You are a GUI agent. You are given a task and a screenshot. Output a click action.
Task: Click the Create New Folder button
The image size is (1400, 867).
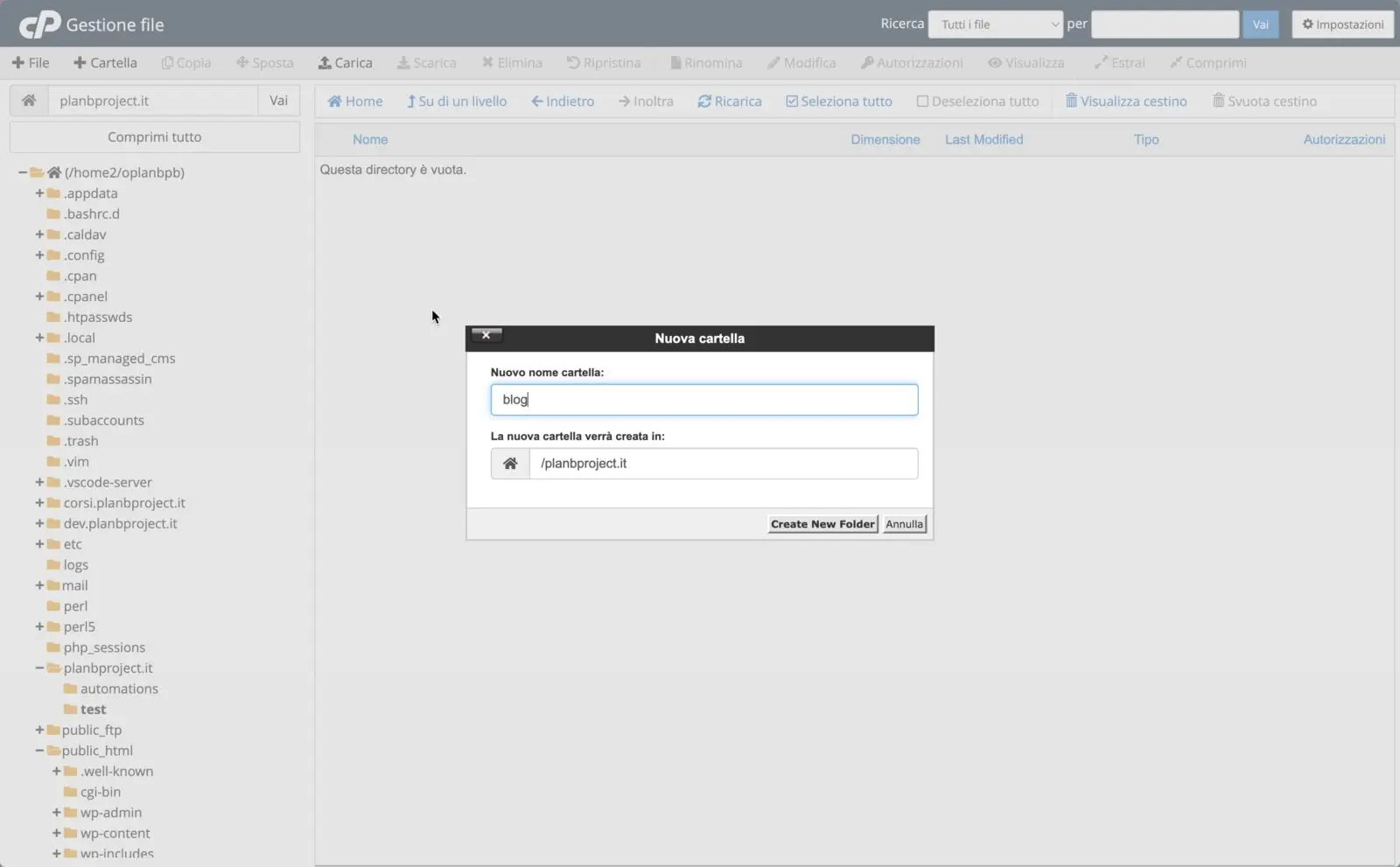[x=822, y=524]
